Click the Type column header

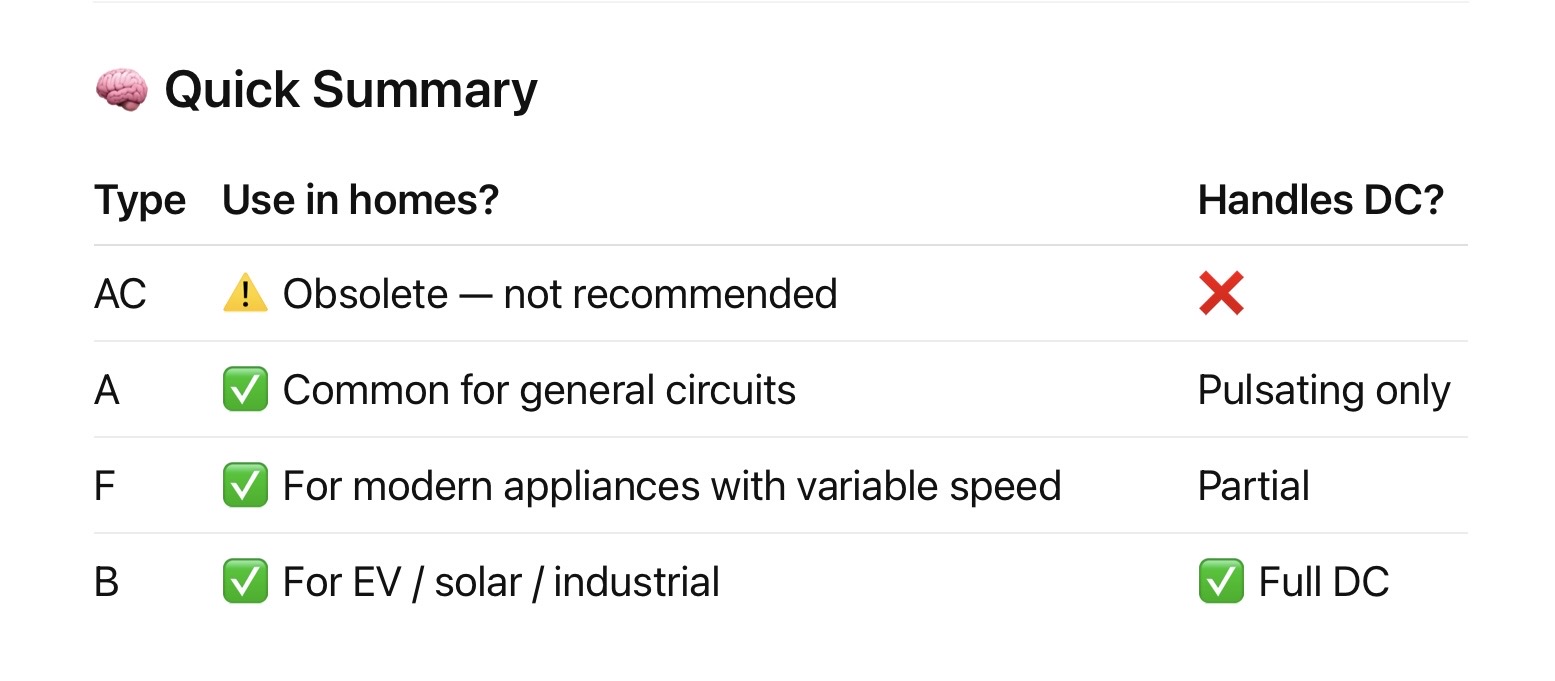[x=140, y=201]
